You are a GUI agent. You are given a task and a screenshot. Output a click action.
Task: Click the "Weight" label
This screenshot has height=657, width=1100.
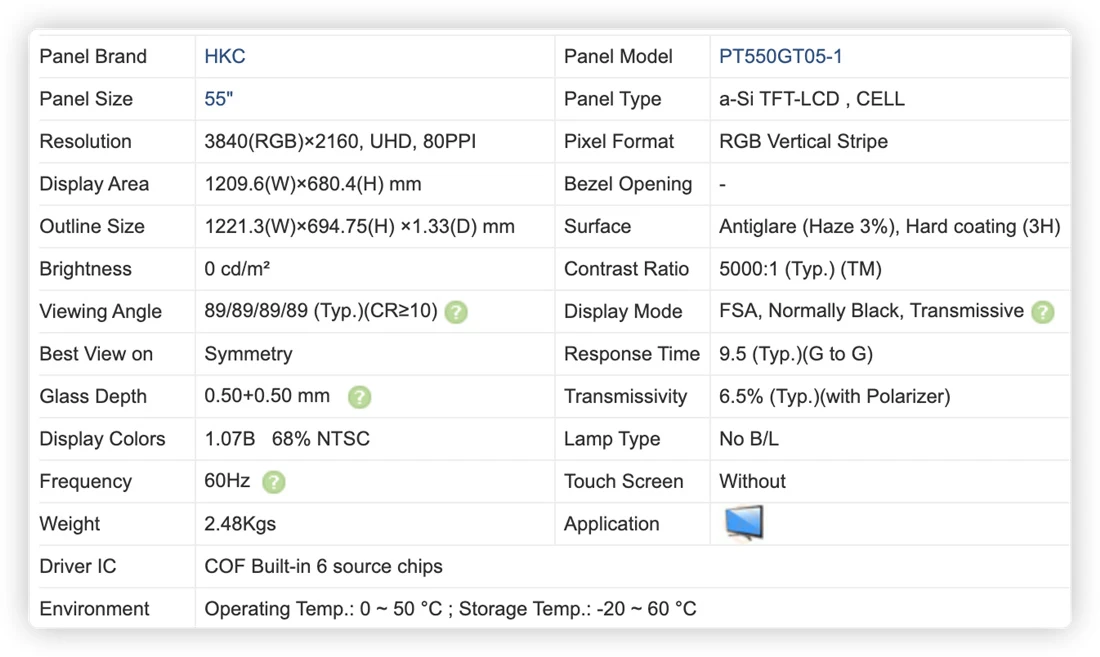pos(69,524)
